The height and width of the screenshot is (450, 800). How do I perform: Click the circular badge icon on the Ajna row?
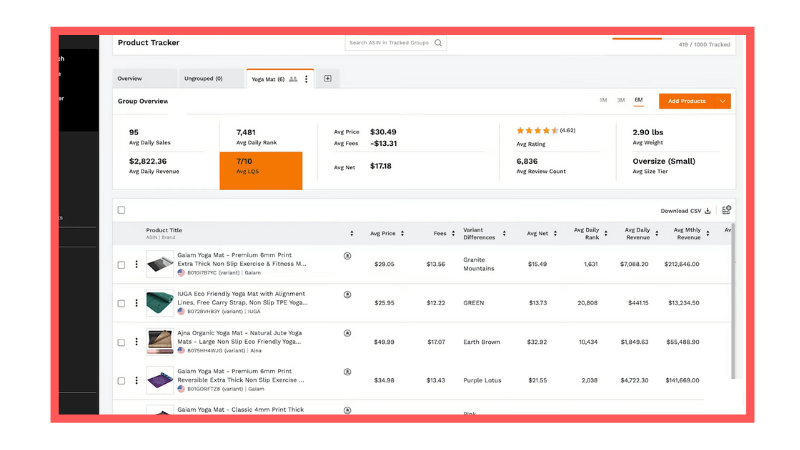pyautogui.click(x=347, y=333)
